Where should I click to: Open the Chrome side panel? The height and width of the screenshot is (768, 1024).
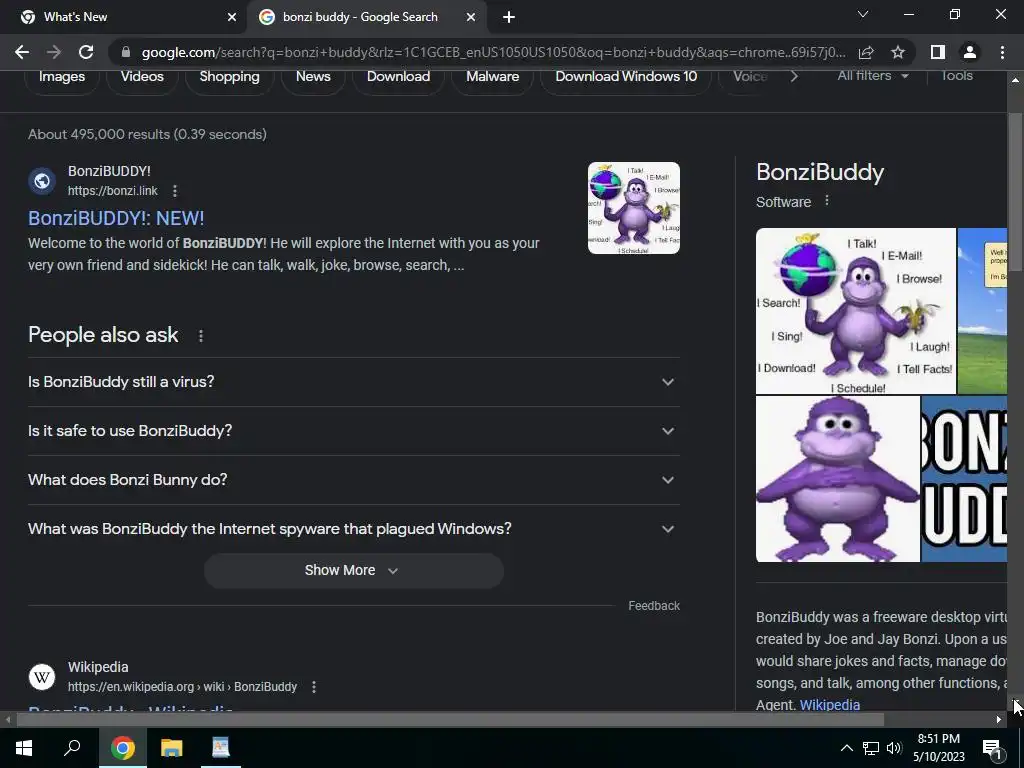tap(938, 52)
